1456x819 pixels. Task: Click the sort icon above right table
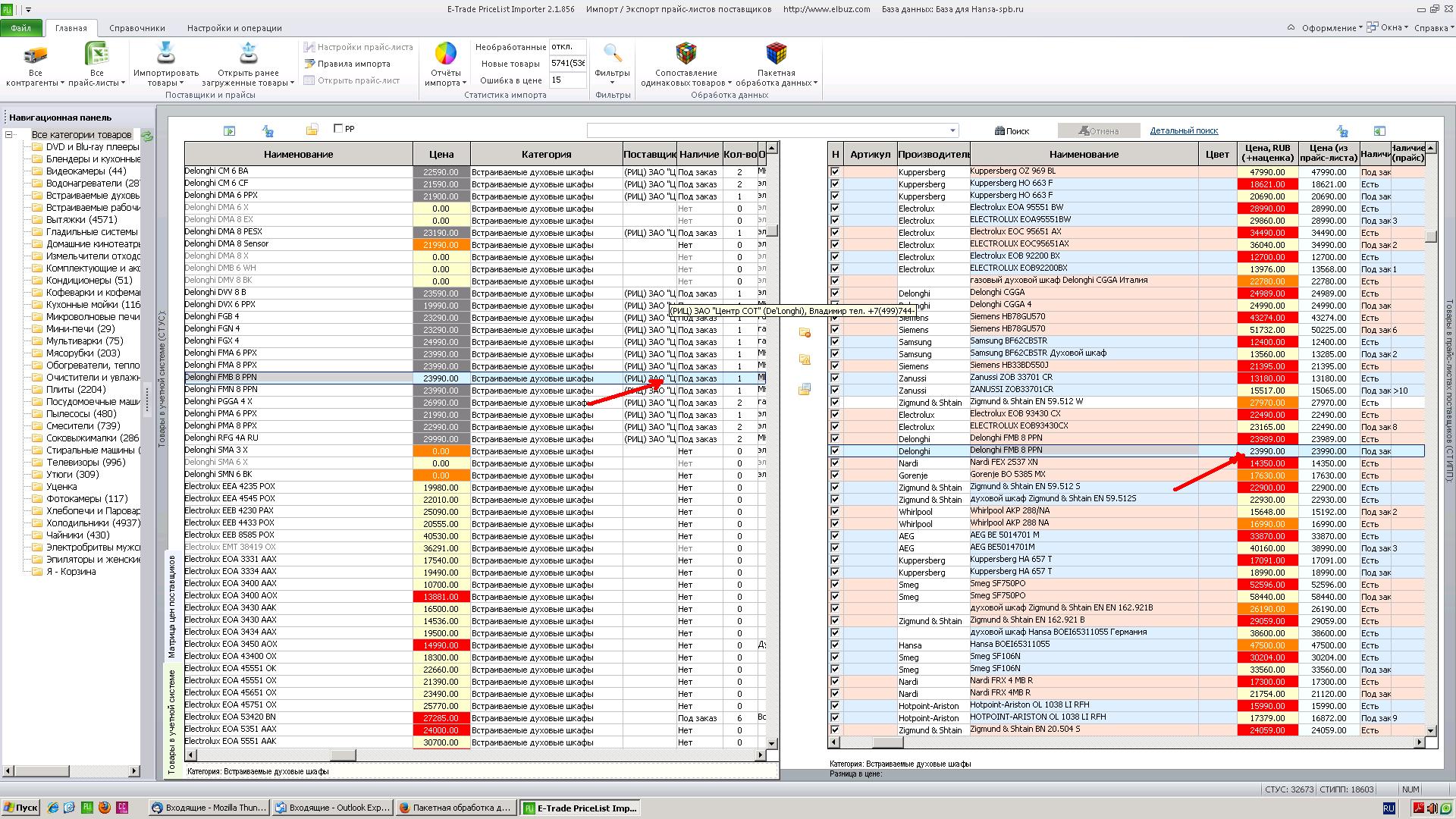pos(1342,131)
